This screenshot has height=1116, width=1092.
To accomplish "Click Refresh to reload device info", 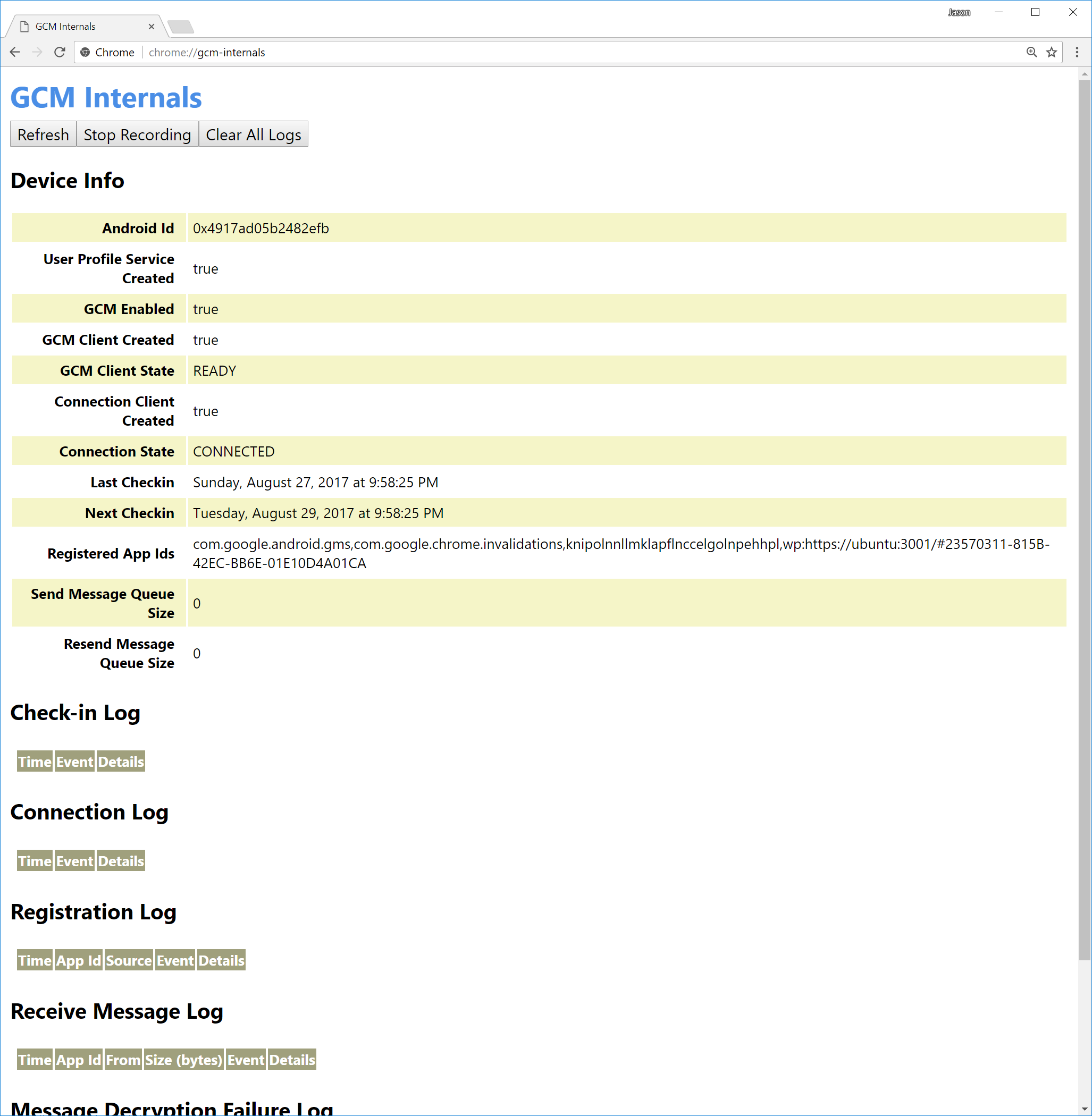I will pos(43,134).
